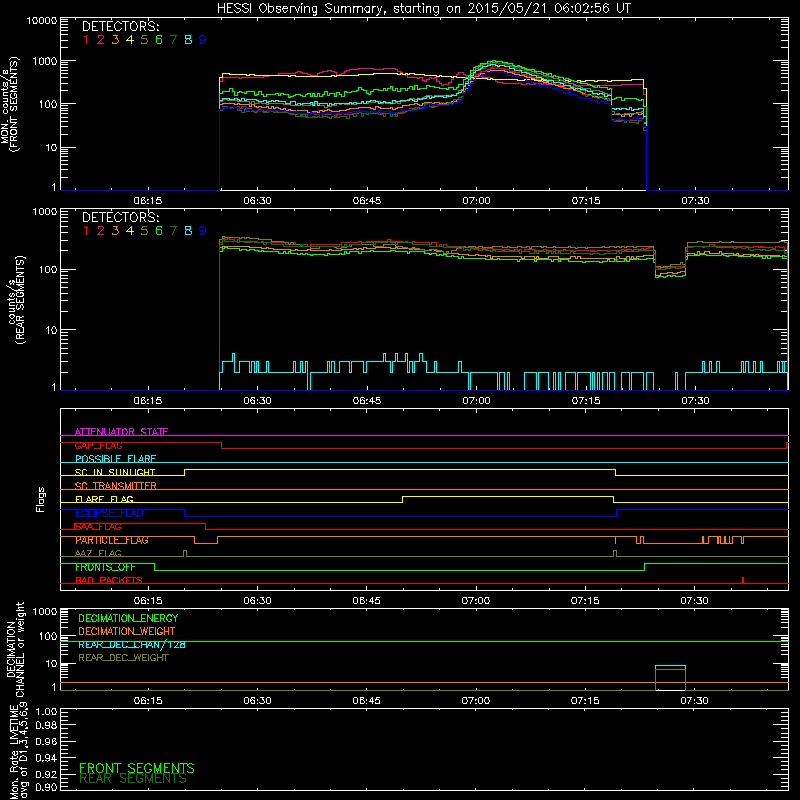Viewport: 800px width, 800px height.
Task: Select the SC_TRANSMITTER flag label
Action: tap(115, 486)
